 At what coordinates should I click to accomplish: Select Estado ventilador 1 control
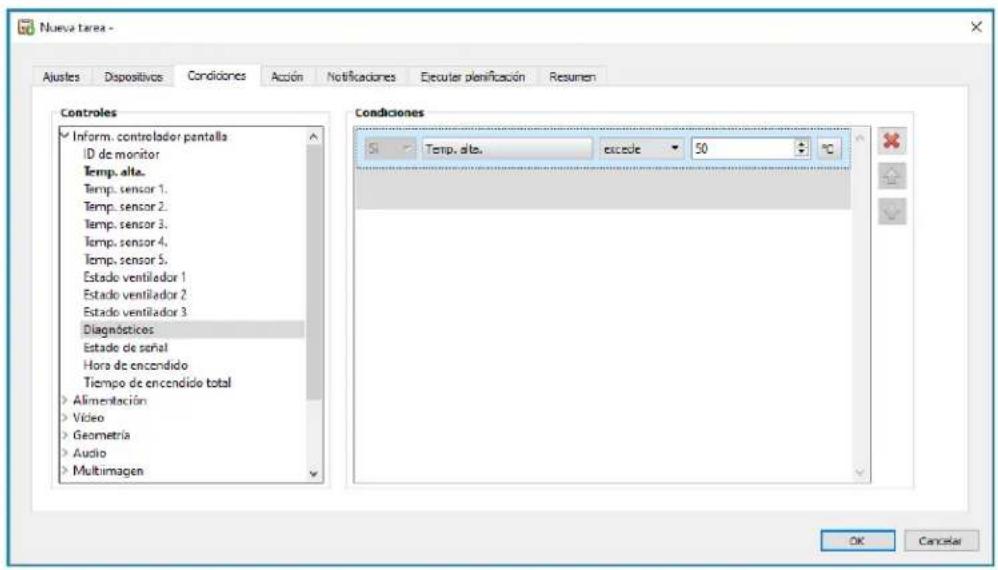click(x=135, y=277)
